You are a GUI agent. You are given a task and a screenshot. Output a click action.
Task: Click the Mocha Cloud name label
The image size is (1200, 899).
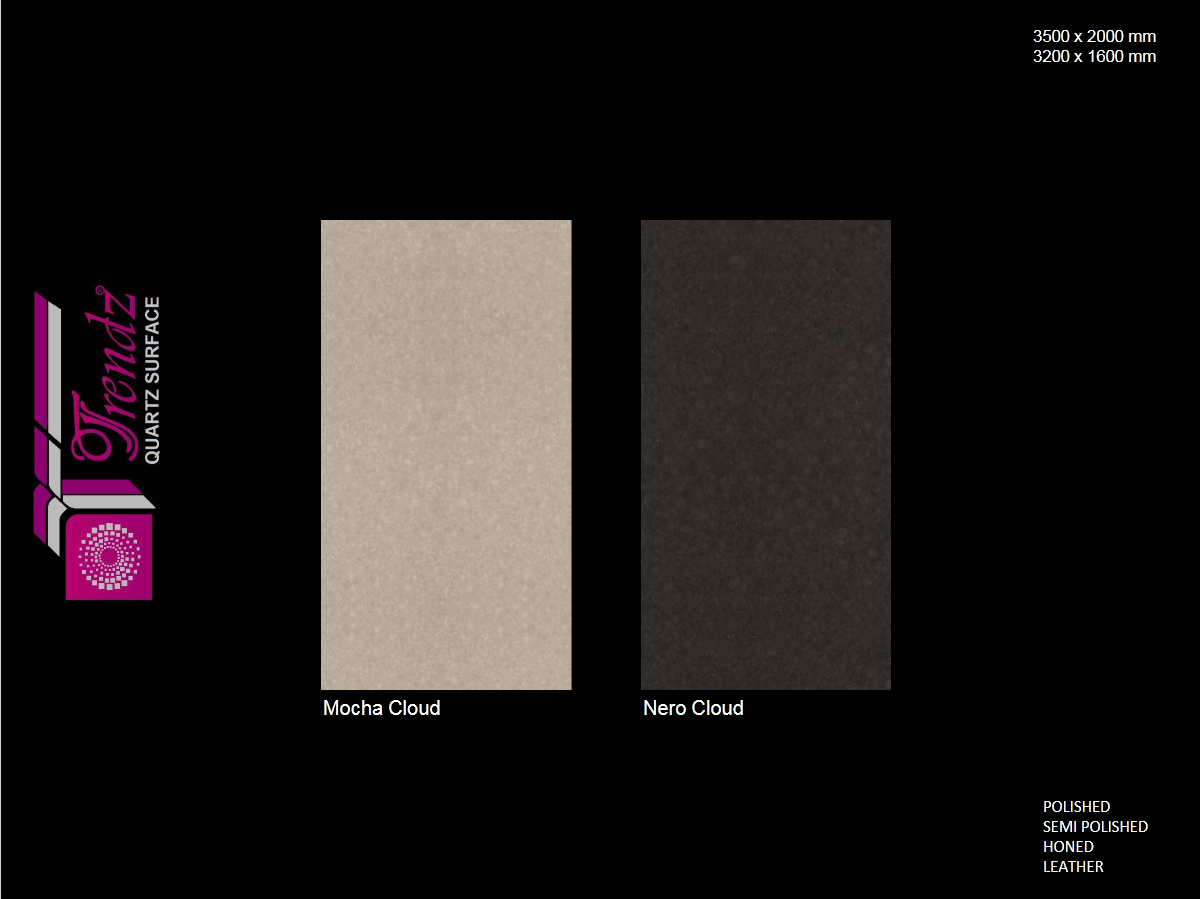click(x=381, y=708)
